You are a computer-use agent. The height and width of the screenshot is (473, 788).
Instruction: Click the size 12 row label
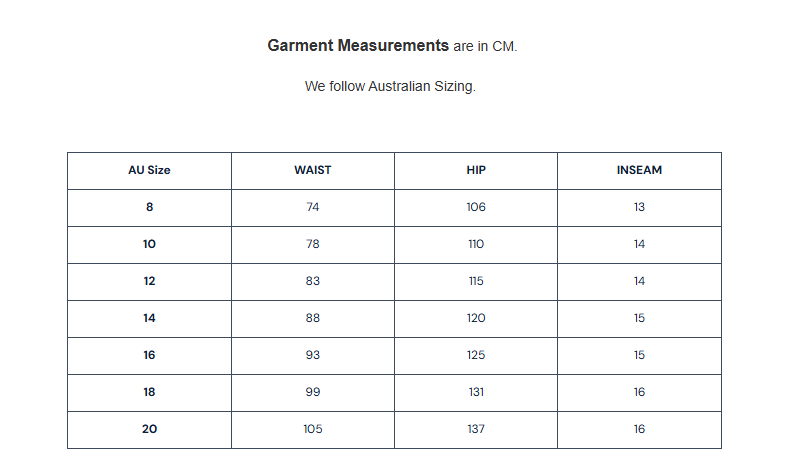[x=149, y=281]
